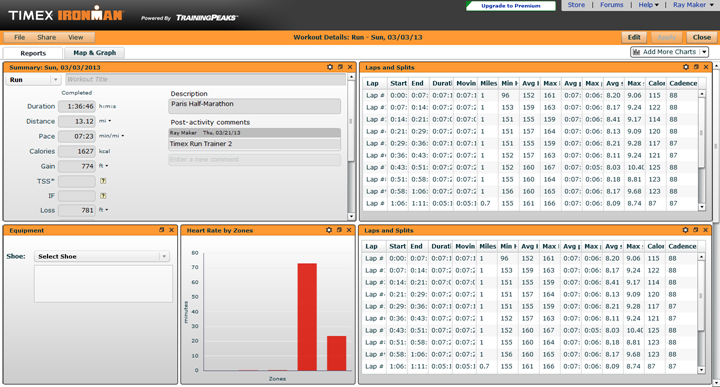Click the TrainingPeaks logo

[x=206, y=18]
